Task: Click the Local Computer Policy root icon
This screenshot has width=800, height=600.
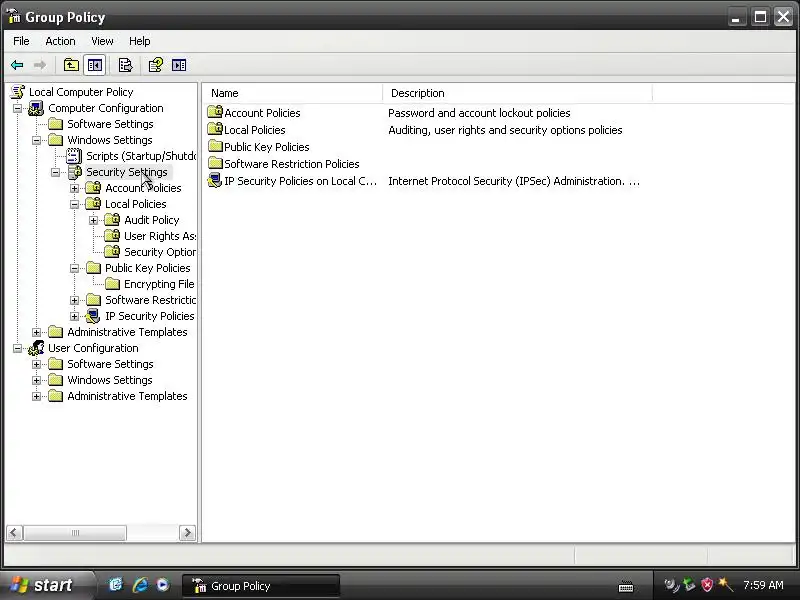Action: (x=18, y=92)
